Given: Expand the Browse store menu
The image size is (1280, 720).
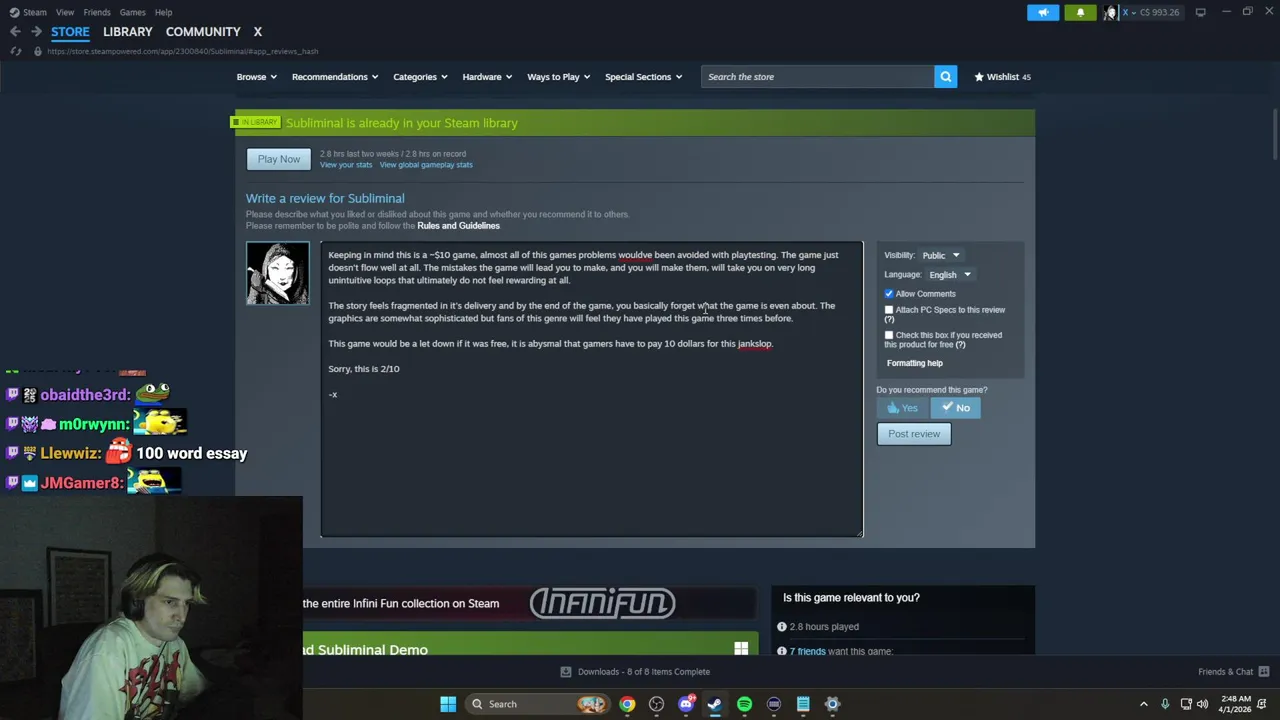Looking at the screenshot, I should 257,77.
